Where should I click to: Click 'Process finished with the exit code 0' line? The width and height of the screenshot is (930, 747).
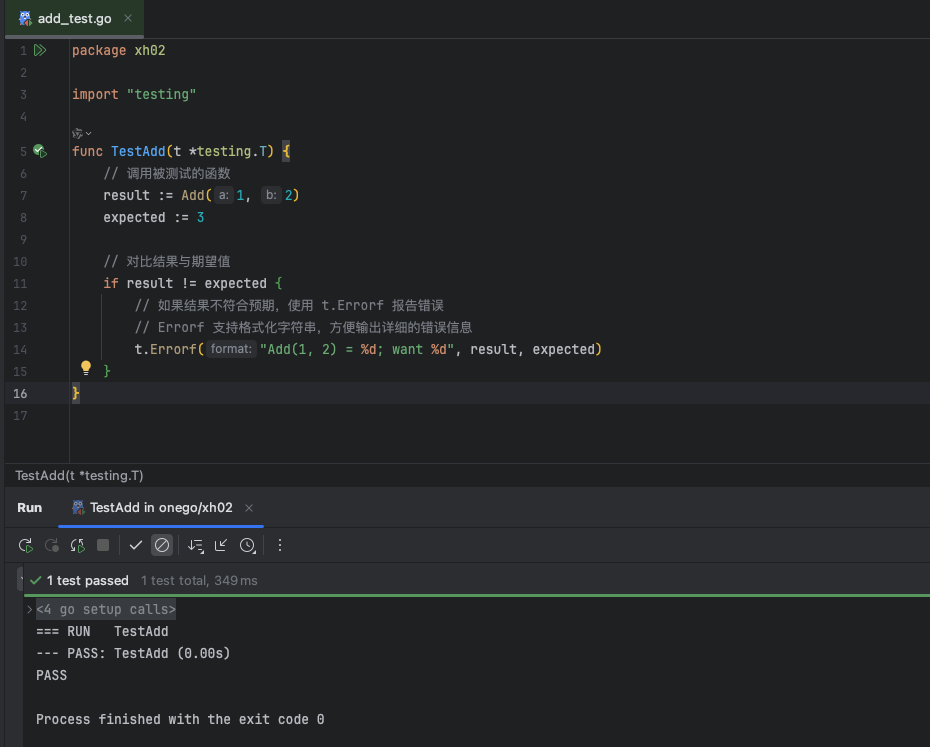(x=180, y=719)
